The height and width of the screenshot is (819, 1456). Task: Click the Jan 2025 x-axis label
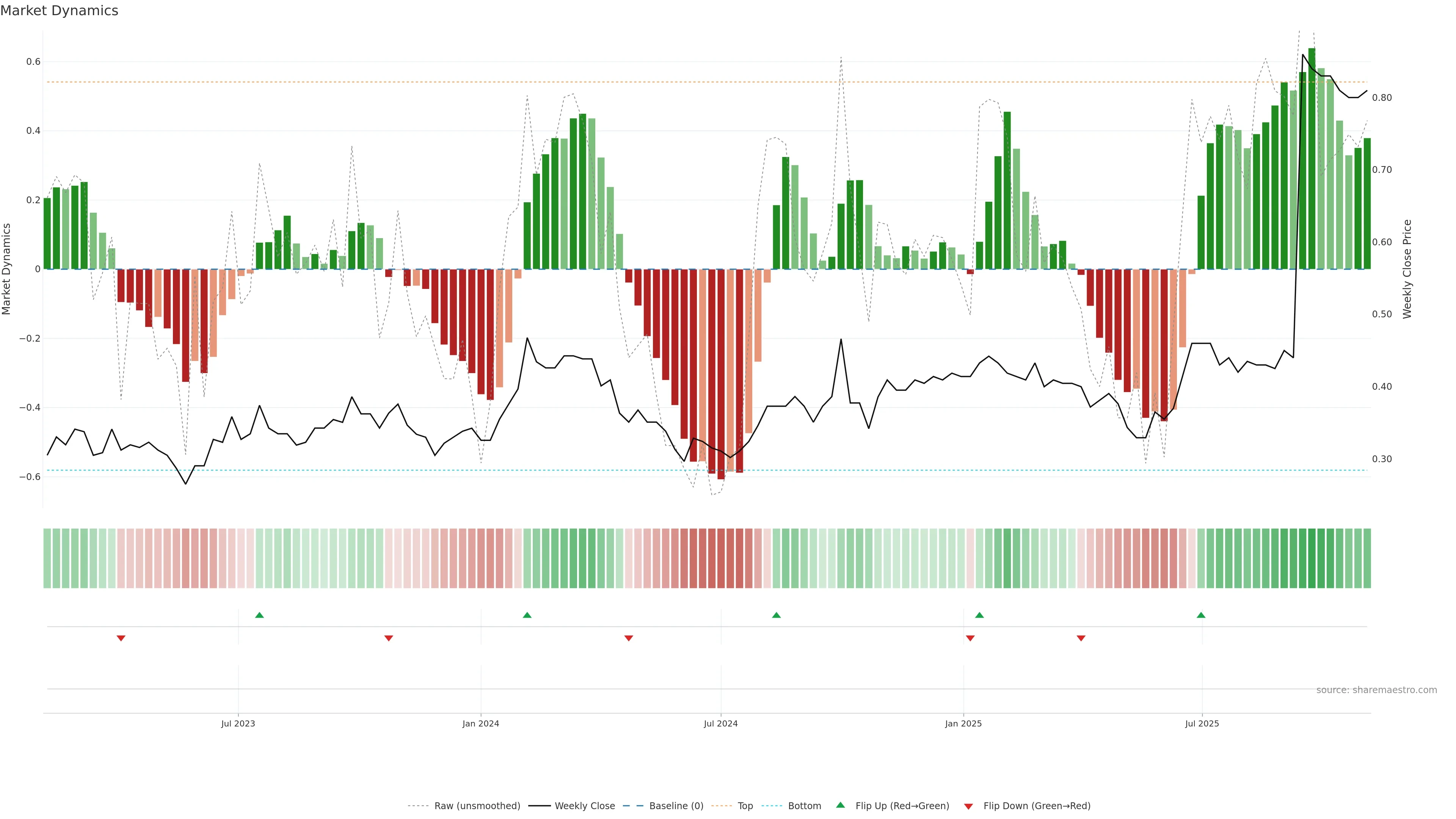click(x=963, y=723)
